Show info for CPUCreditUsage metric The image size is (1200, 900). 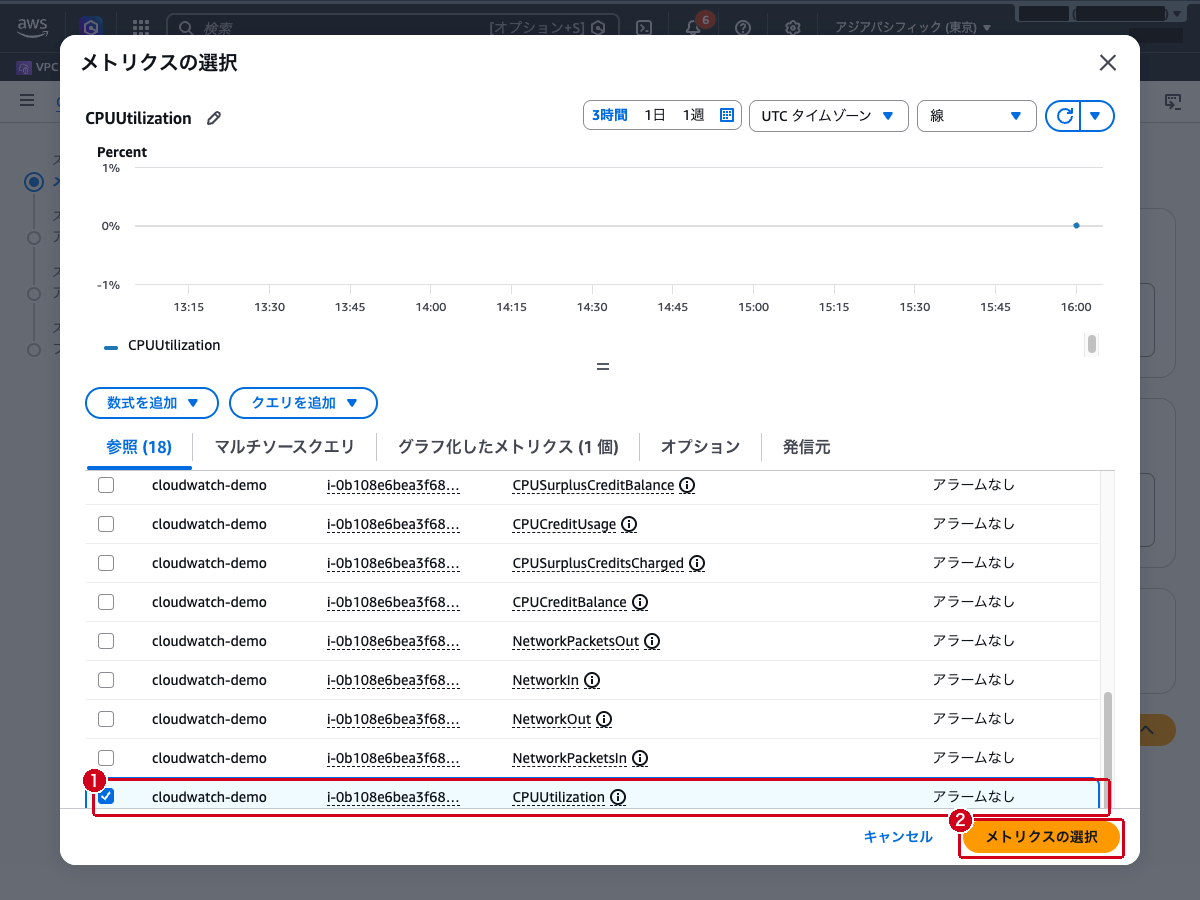[x=629, y=524]
